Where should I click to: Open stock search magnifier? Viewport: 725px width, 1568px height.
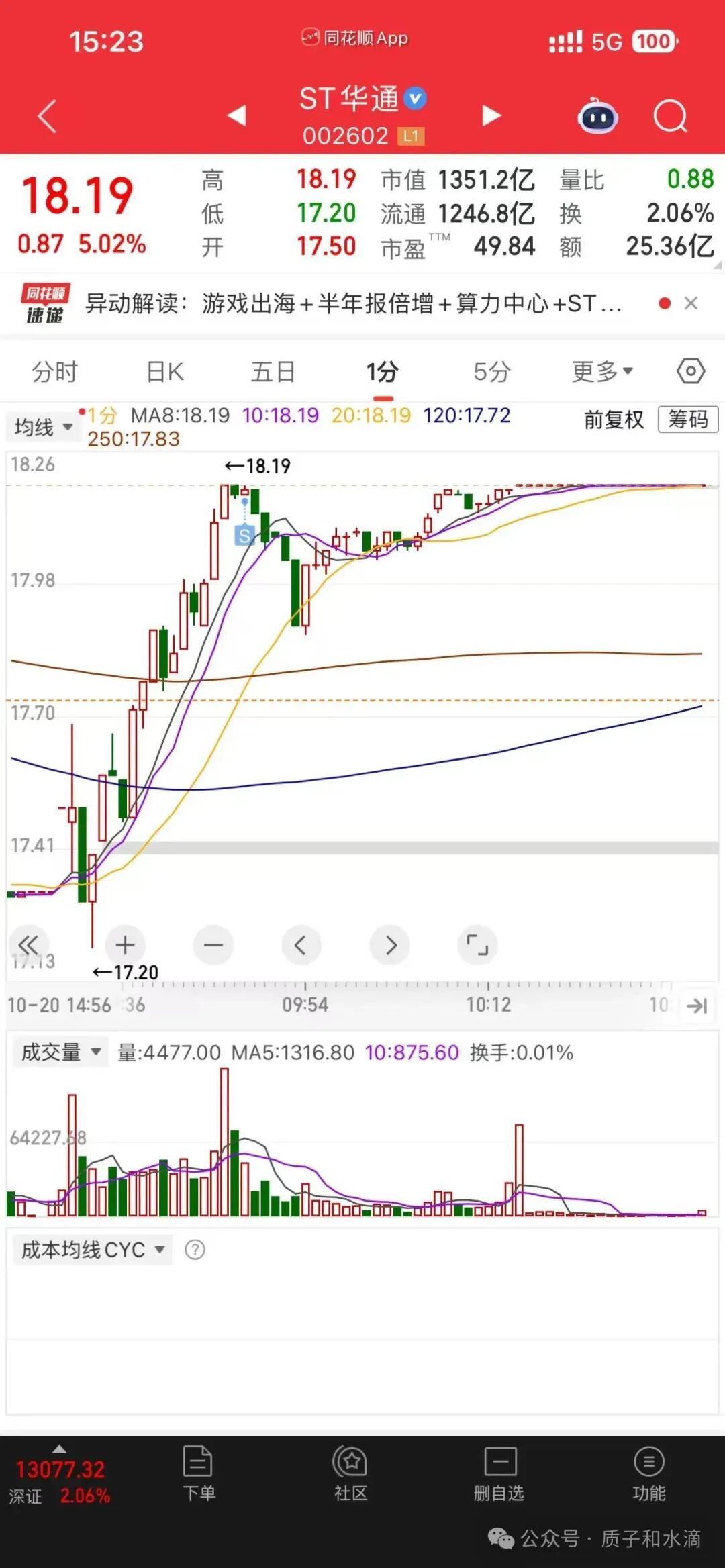[670, 117]
